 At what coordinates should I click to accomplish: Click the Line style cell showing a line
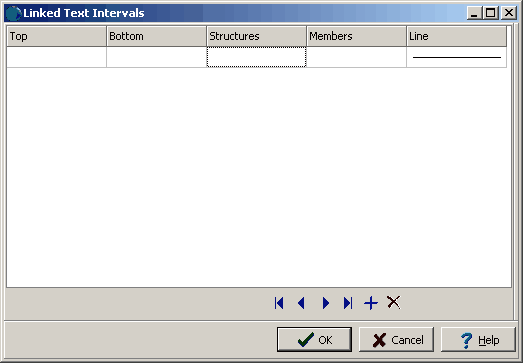pyautogui.click(x=457, y=57)
